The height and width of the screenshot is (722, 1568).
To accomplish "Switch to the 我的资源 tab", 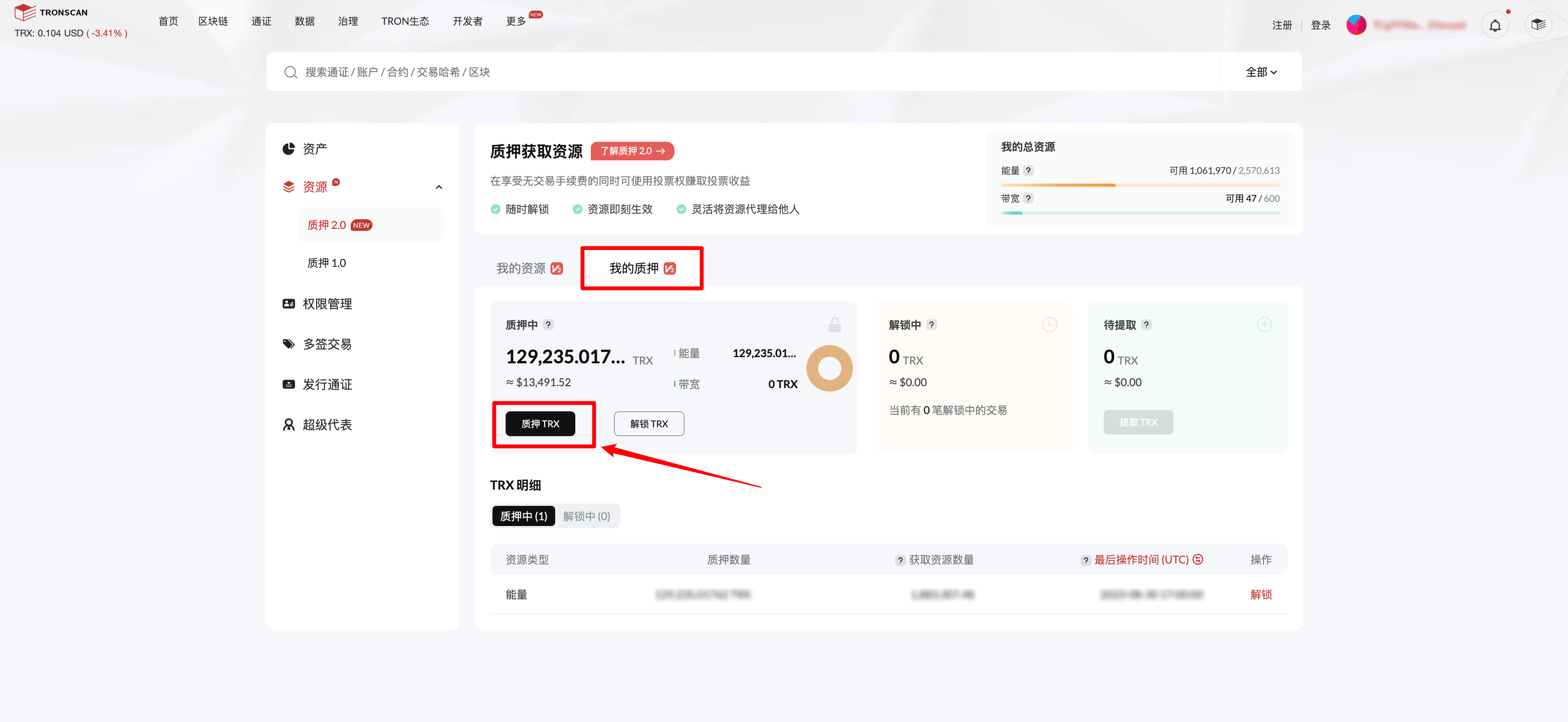I will click(522, 268).
